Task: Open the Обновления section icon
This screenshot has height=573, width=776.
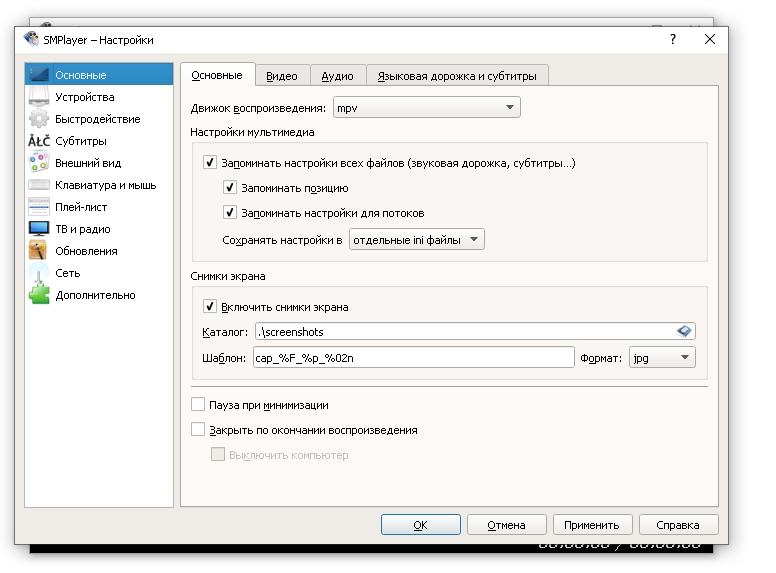Action: tap(38, 251)
